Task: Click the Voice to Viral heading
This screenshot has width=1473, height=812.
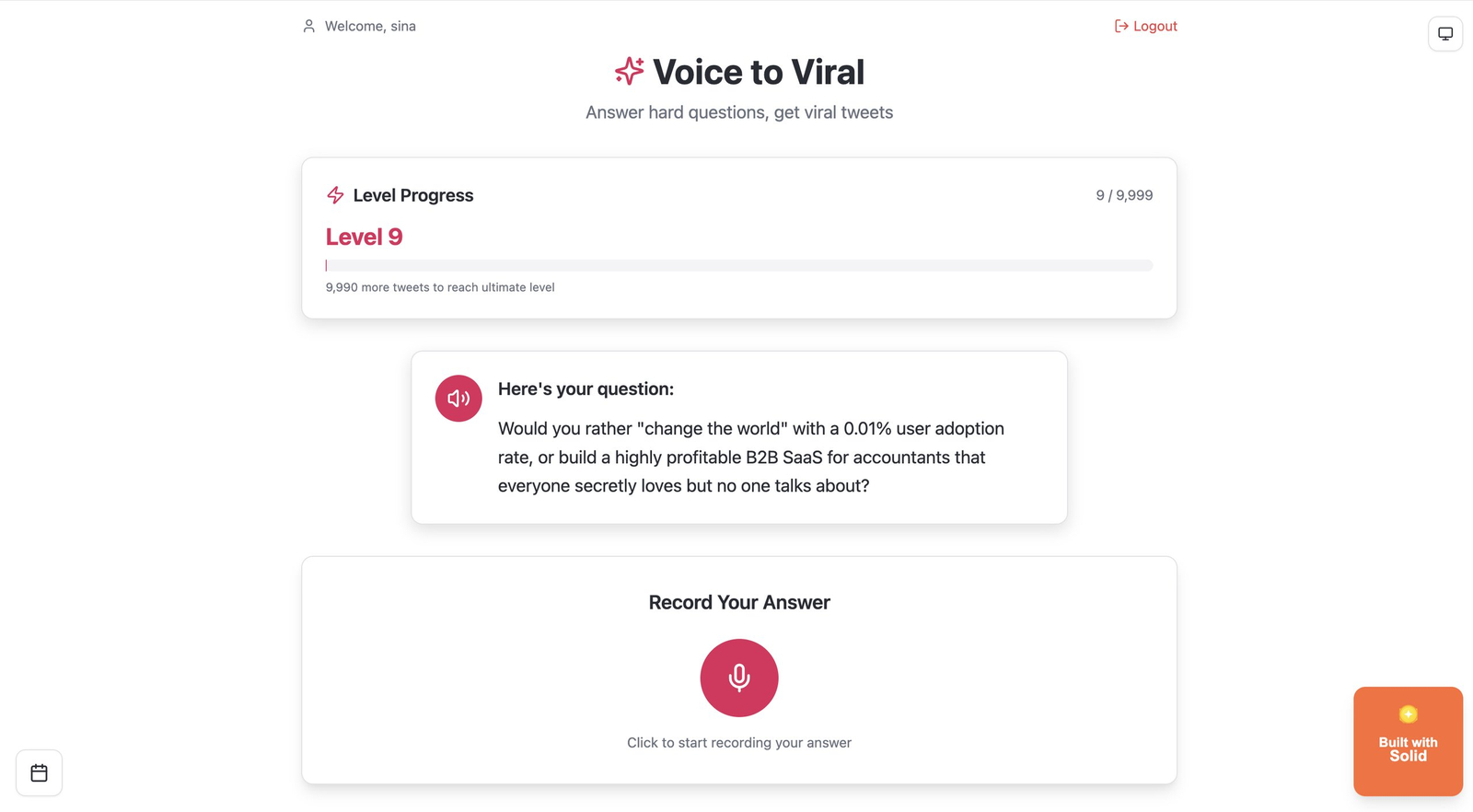Action: (x=759, y=72)
